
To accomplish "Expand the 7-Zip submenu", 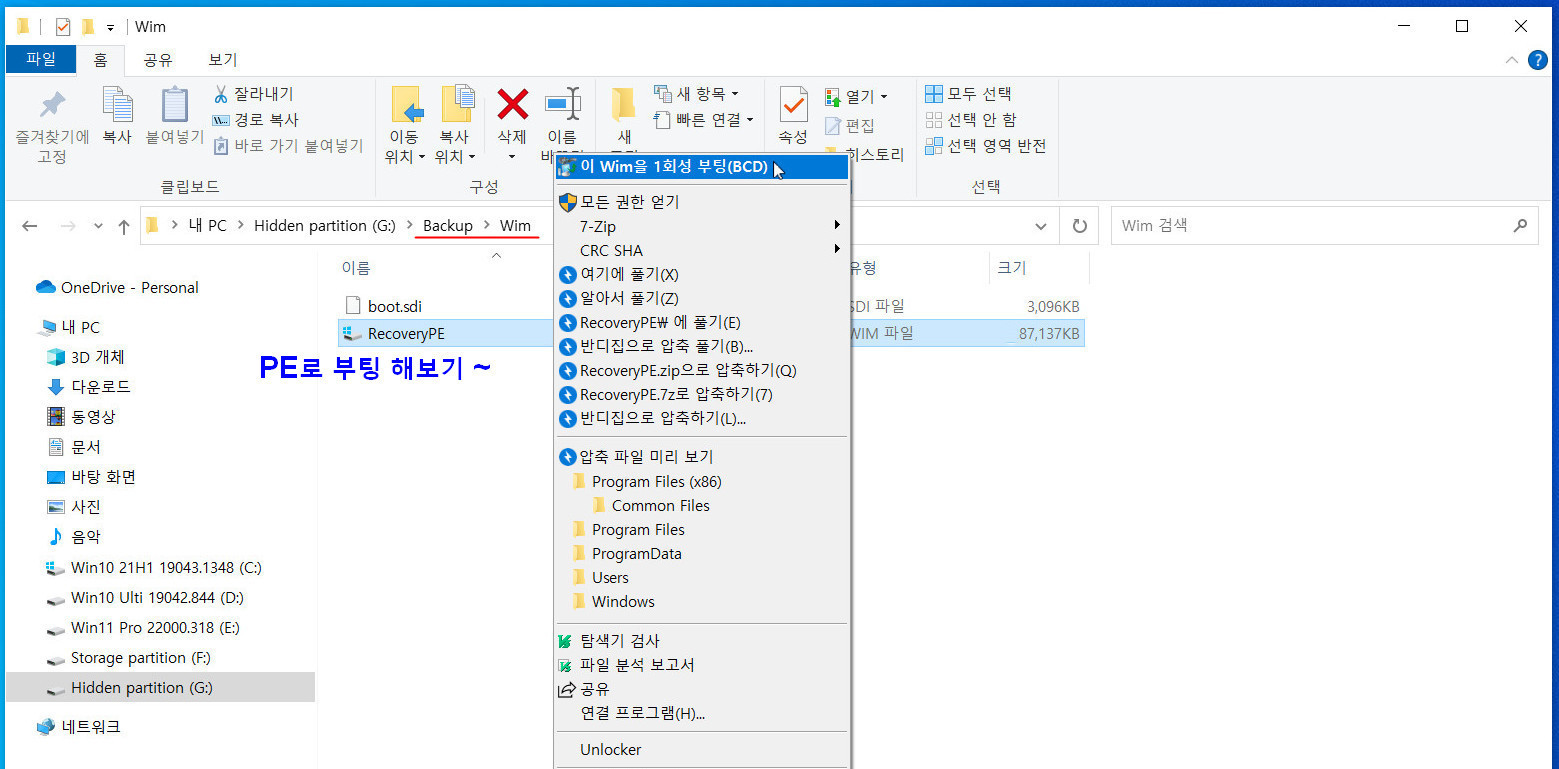I will click(702, 226).
